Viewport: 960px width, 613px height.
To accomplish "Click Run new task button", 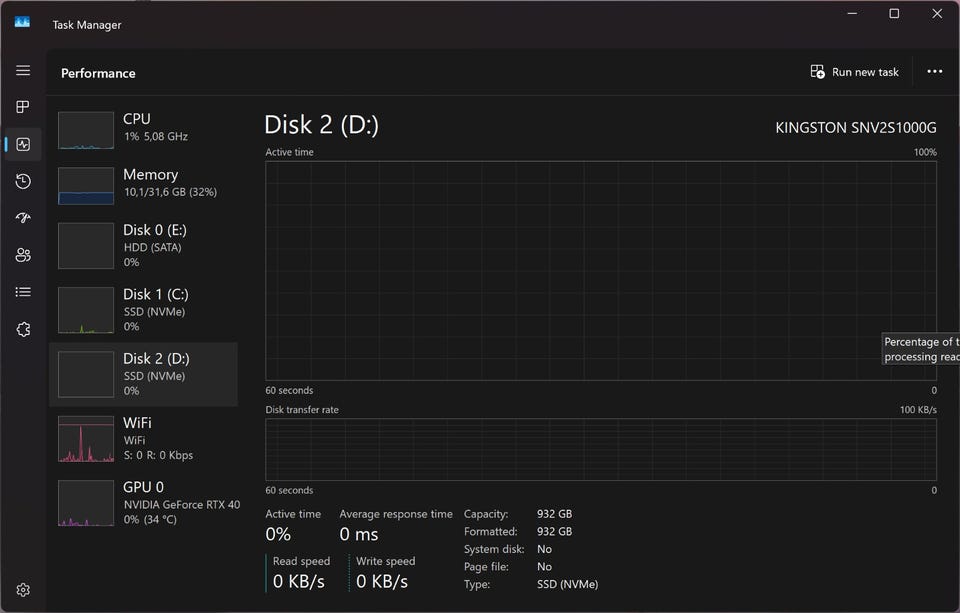I will 854,72.
